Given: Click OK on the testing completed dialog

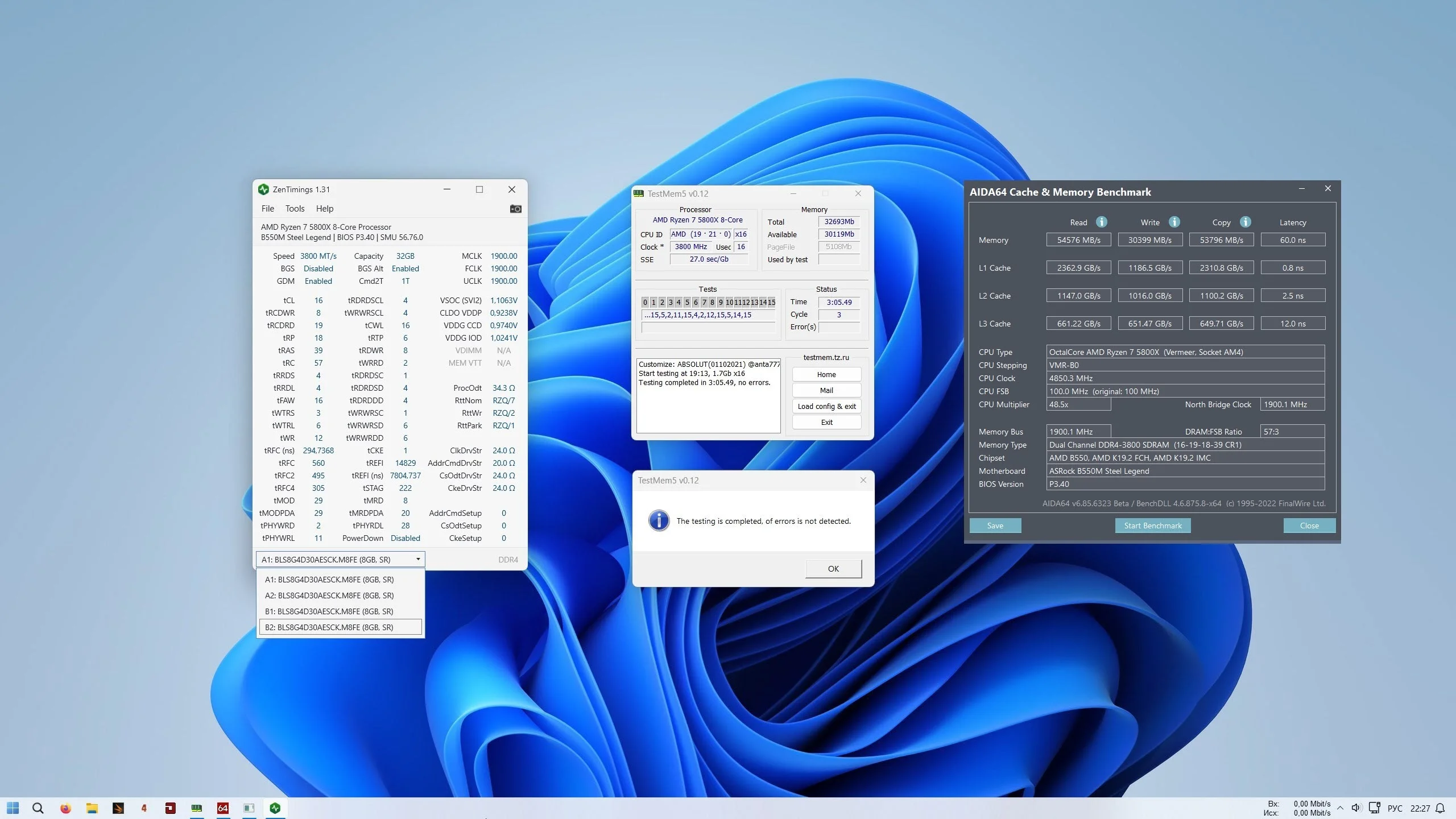Looking at the screenshot, I should [833, 569].
